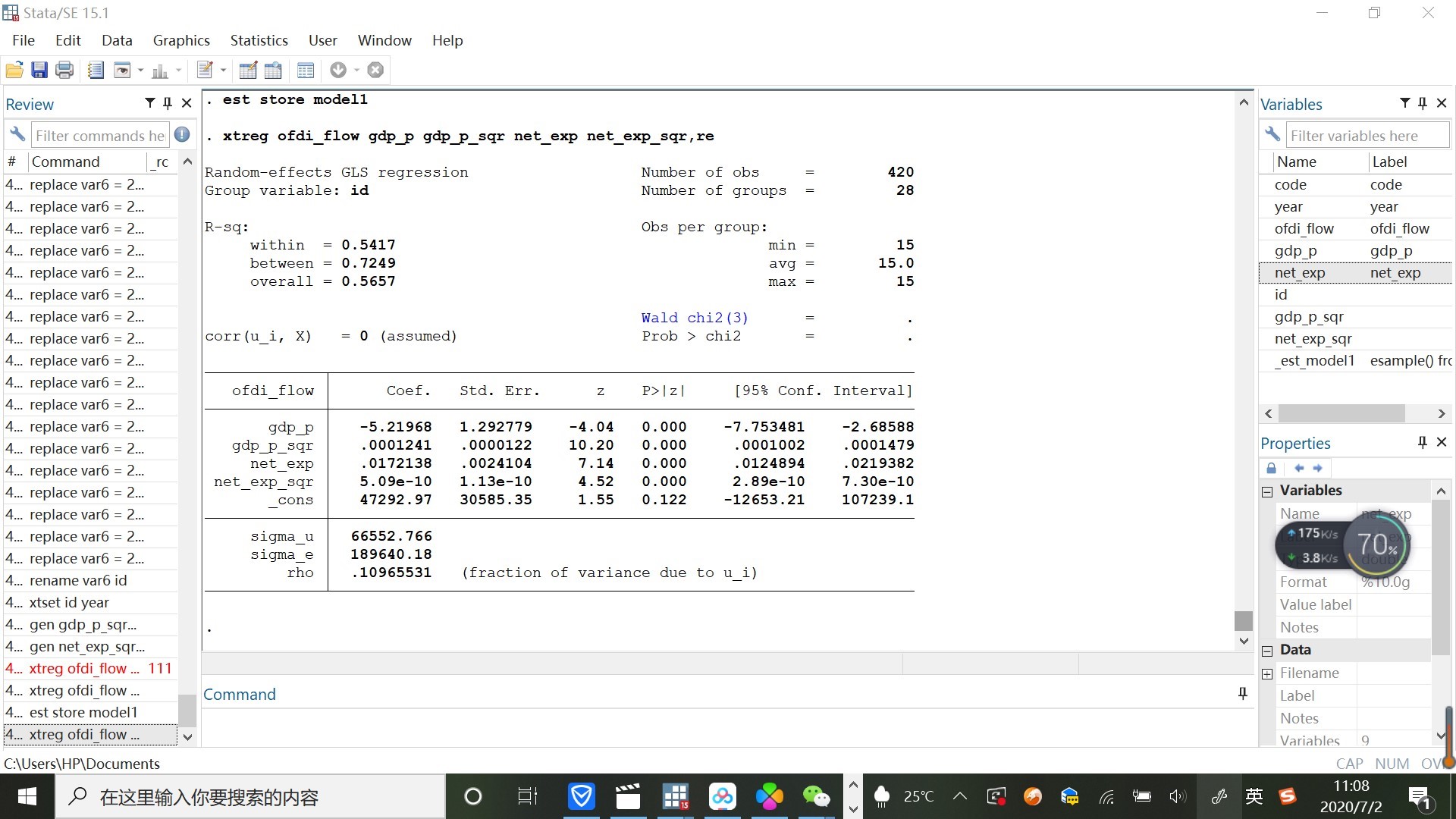Screen dimensions: 1456x819
Task: Open the Help menu
Action: 447,40
